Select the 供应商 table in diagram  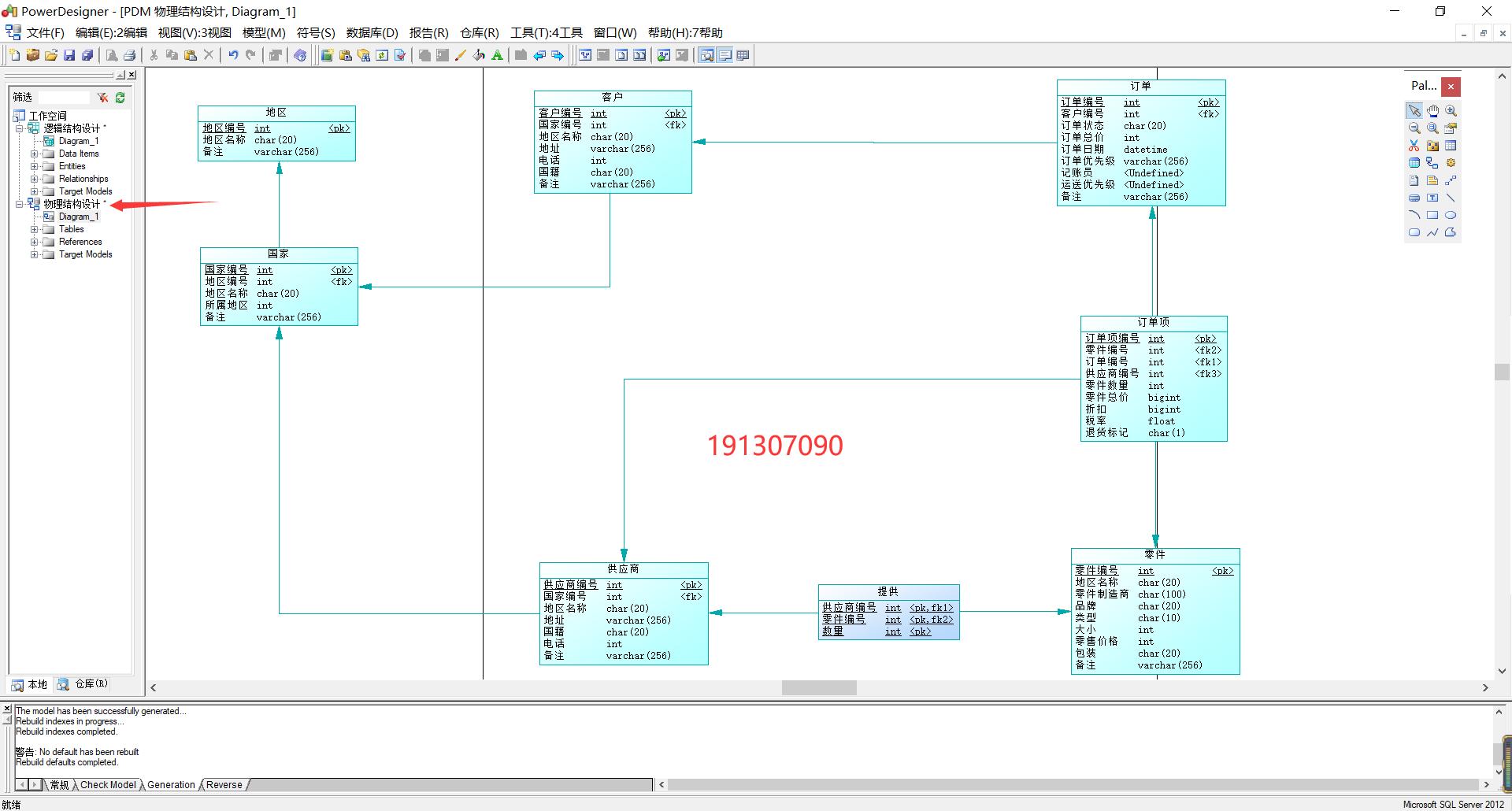point(623,568)
